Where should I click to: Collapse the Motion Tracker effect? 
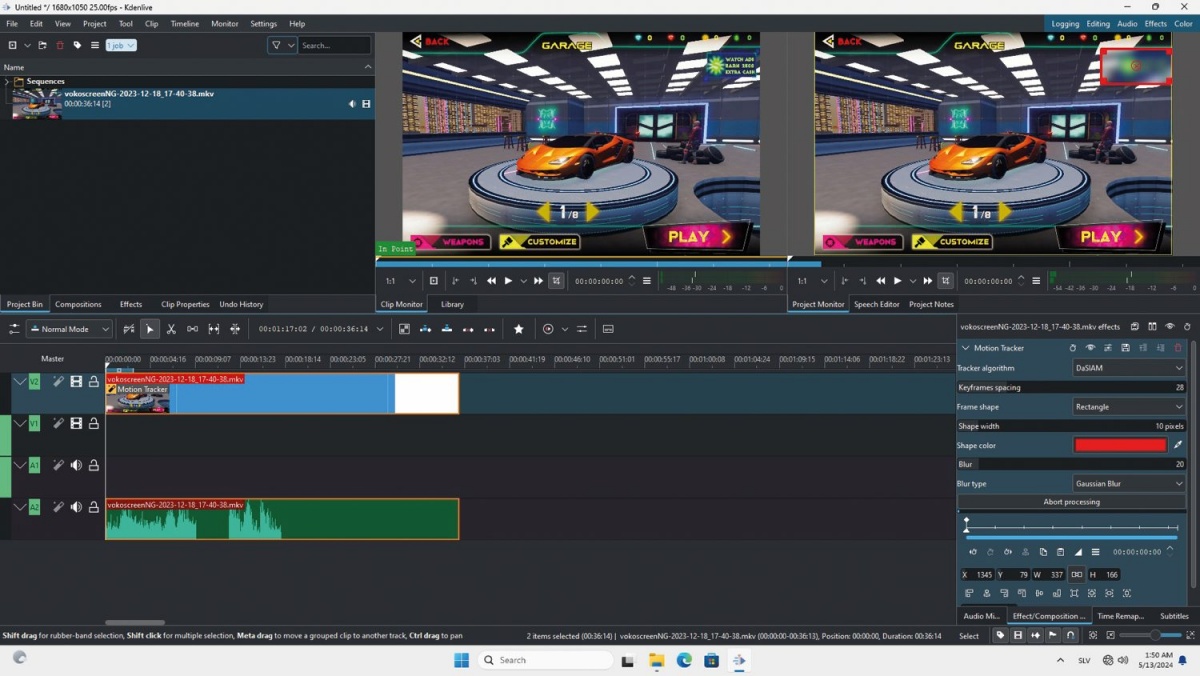point(965,348)
